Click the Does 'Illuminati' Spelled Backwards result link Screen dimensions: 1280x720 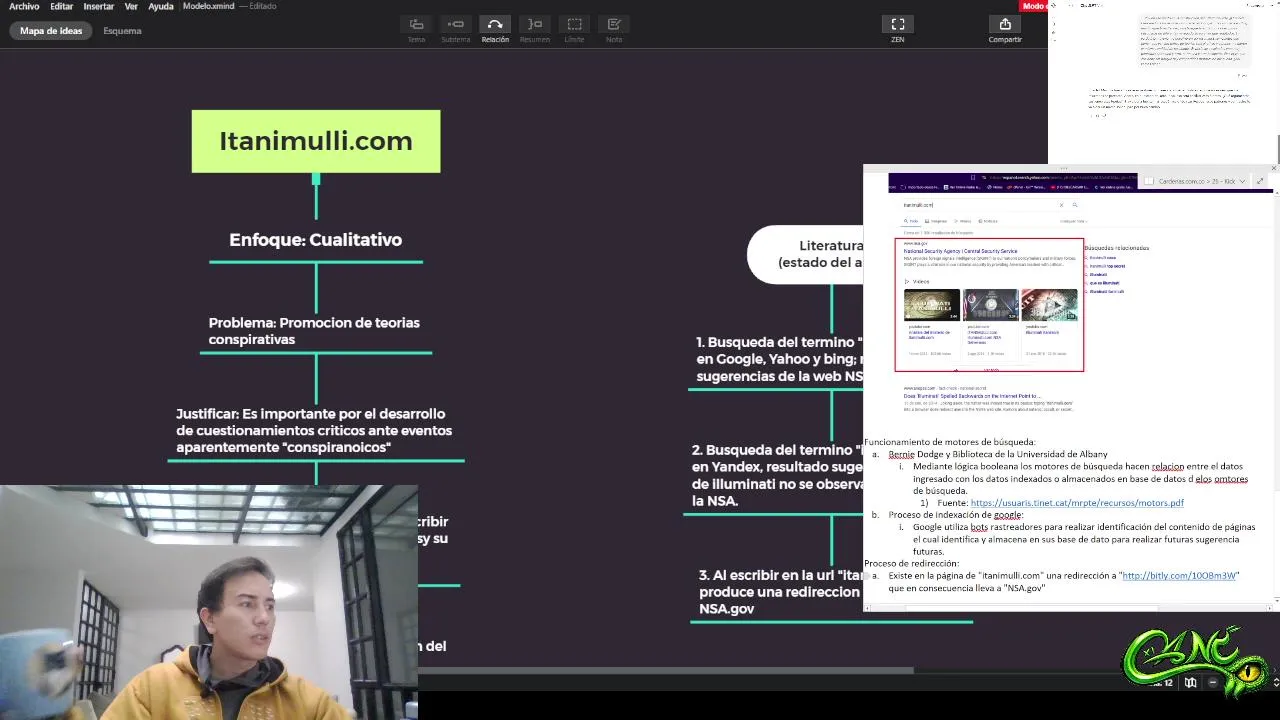972,396
